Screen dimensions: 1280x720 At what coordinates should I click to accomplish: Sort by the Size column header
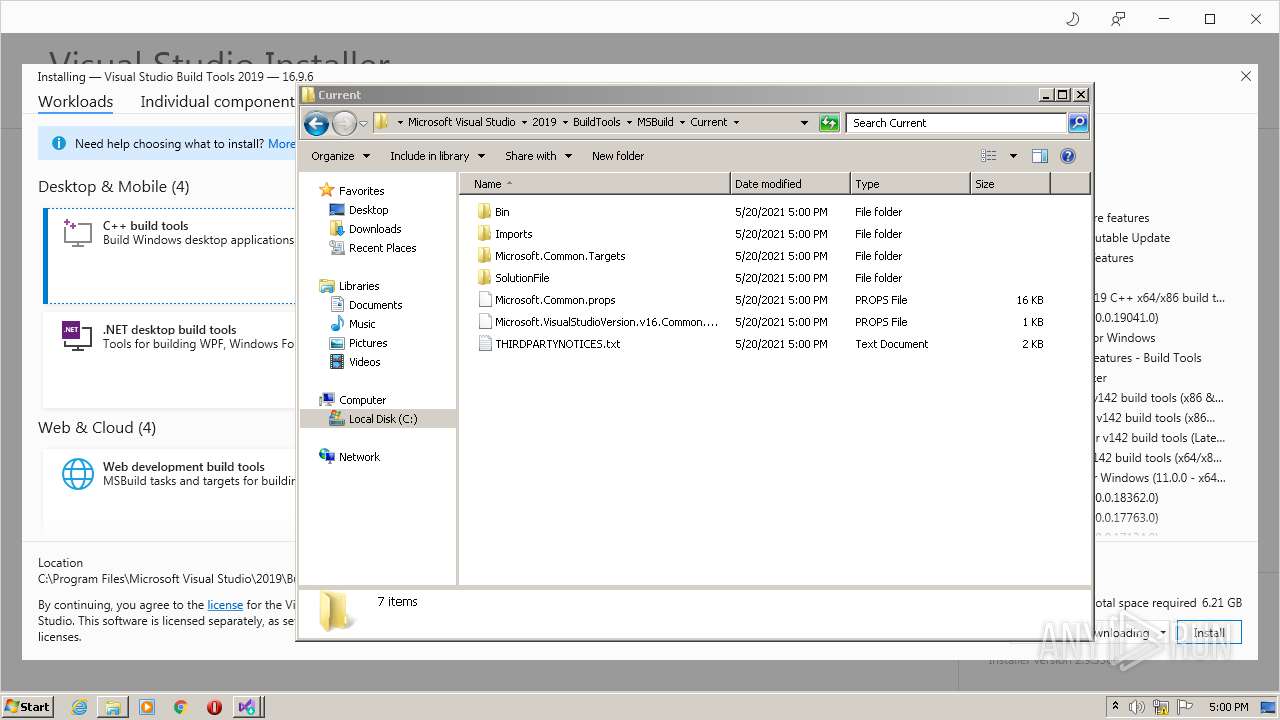(x=1010, y=184)
